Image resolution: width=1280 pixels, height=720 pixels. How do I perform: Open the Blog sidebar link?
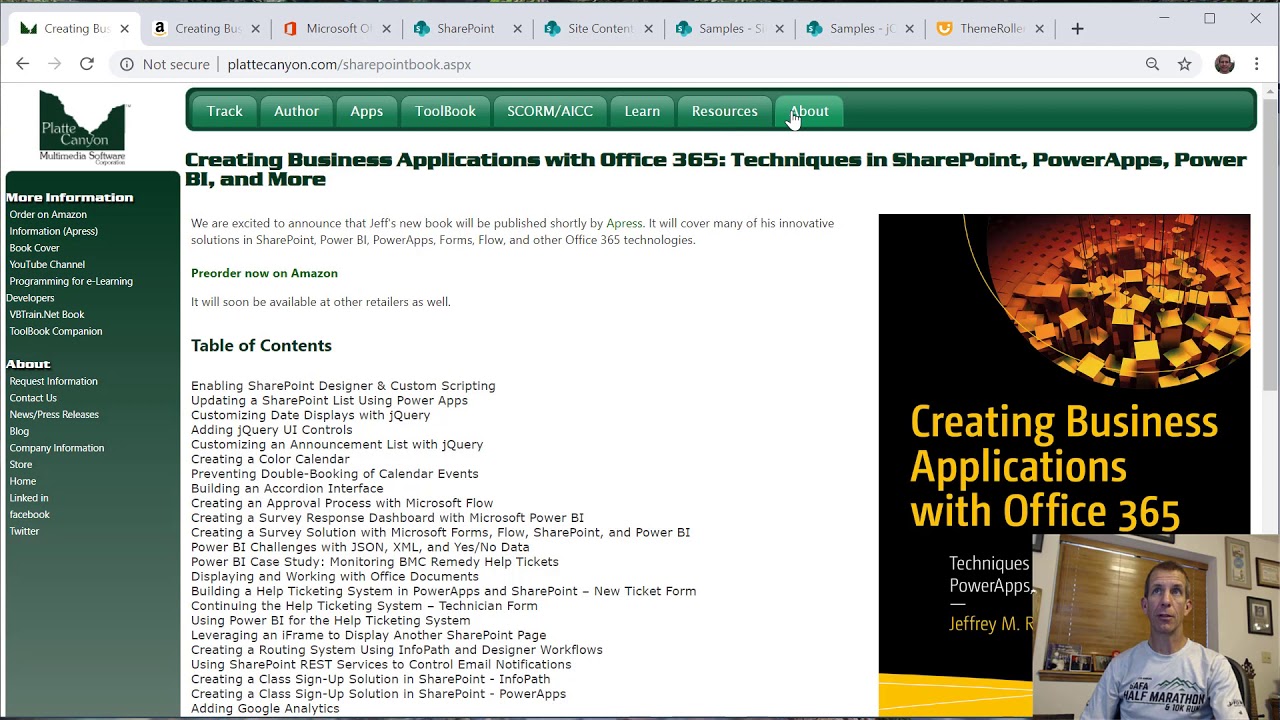(x=19, y=431)
